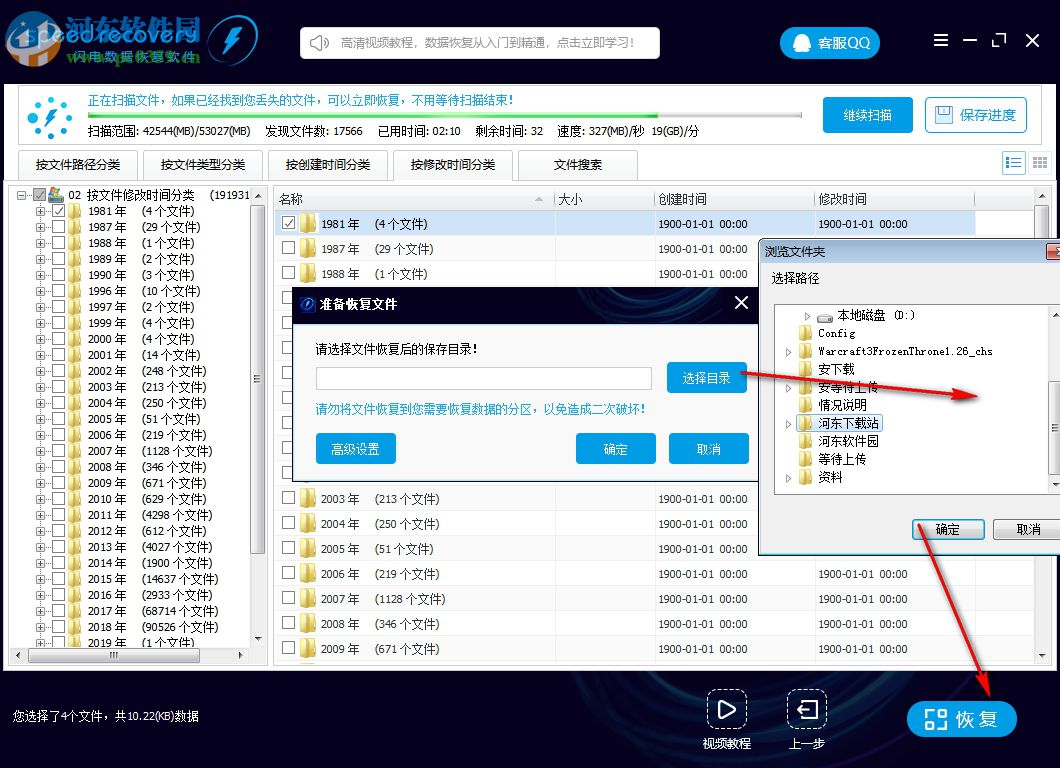Image resolution: width=1060 pixels, height=768 pixels.
Task: Open the 文件搜索 tab
Action: 577,164
